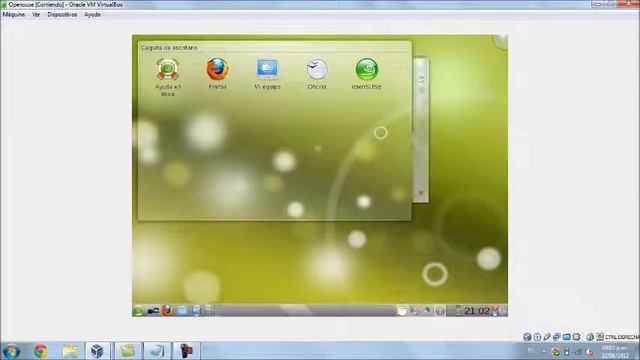Click VirtualBox mouse integration indicator

pyautogui.click(x=590, y=337)
